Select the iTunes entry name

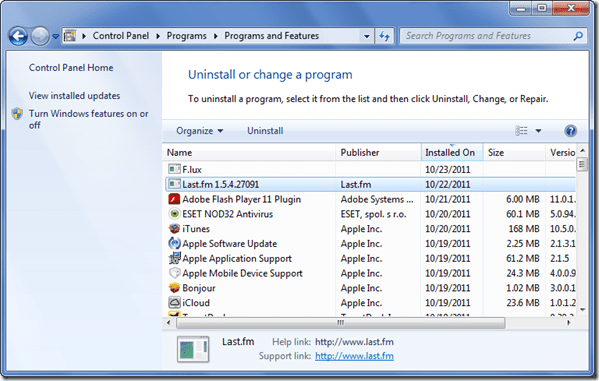196,229
